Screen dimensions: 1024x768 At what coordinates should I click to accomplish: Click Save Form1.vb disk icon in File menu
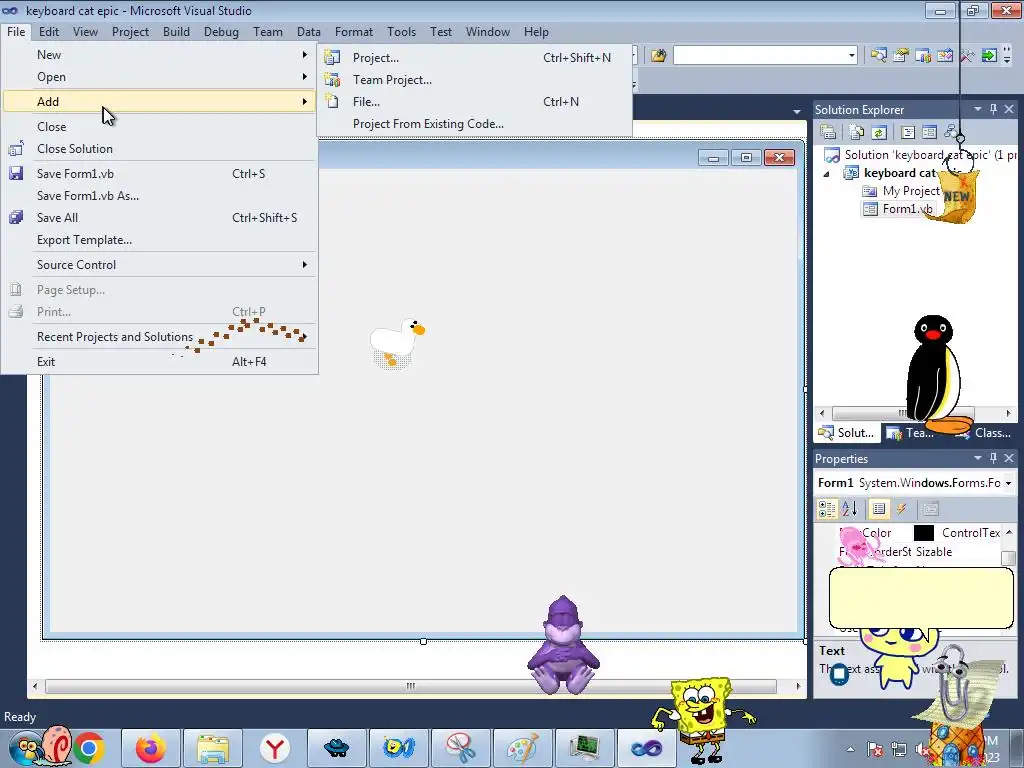tap(16, 174)
